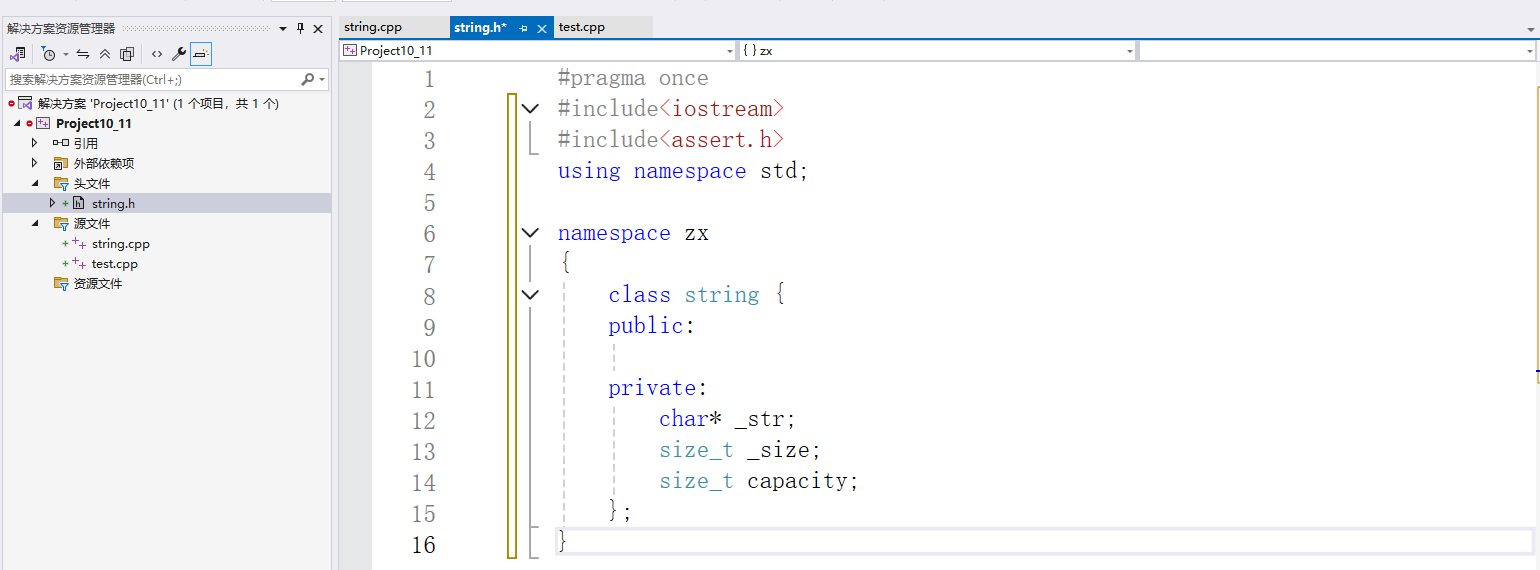Click the collapse all icon in Solution Explorer
Image resolution: width=1540 pixels, height=570 pixels.
click(105, 54)
